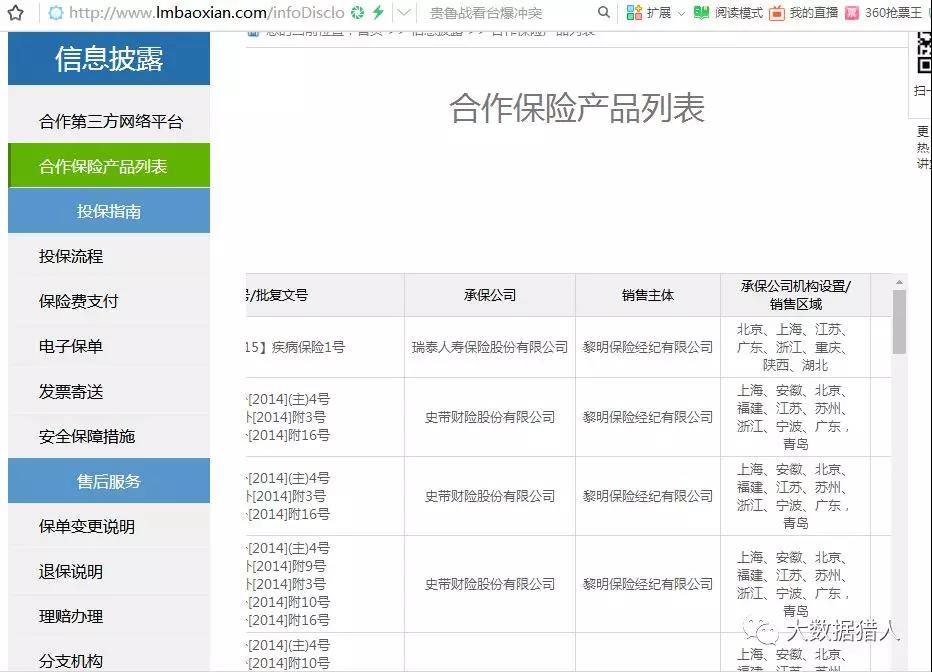Viewport: 932px width, 672px height.
Task: Enable 阅读模式 reading mode
Action: 728,12
